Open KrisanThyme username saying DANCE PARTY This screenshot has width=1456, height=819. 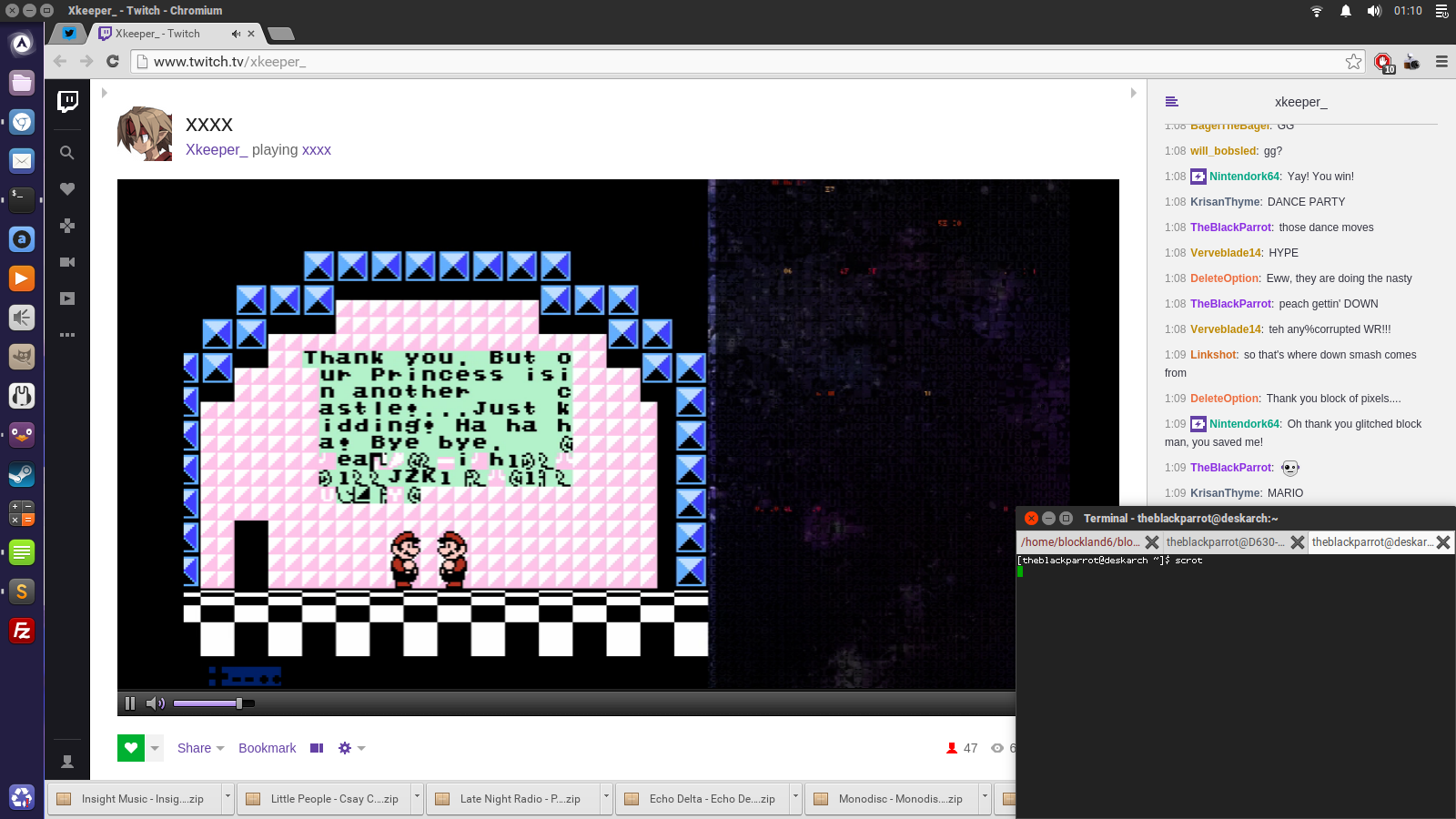[1226, 202]
